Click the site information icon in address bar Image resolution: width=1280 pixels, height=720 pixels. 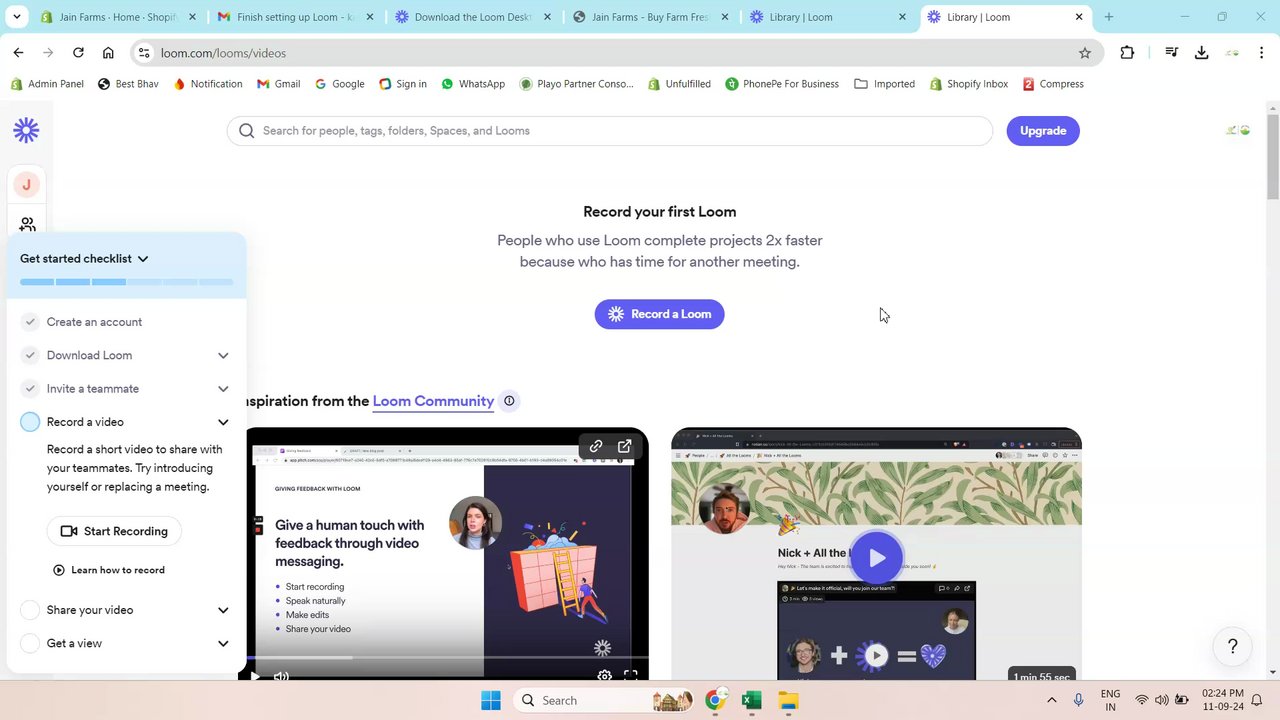(x=144, y=53)
